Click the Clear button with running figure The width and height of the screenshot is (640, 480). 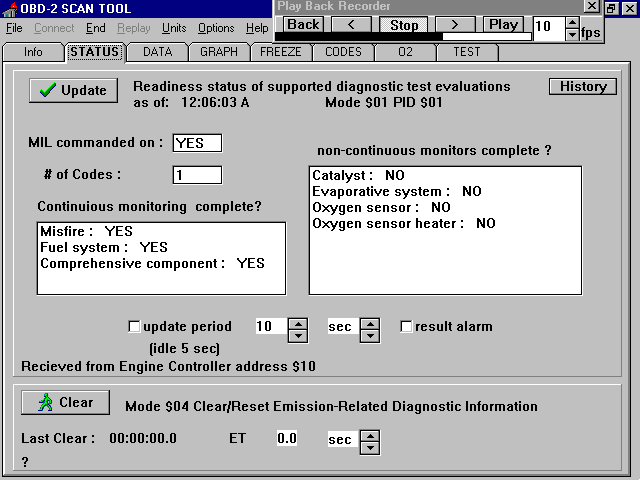(65, 402)
